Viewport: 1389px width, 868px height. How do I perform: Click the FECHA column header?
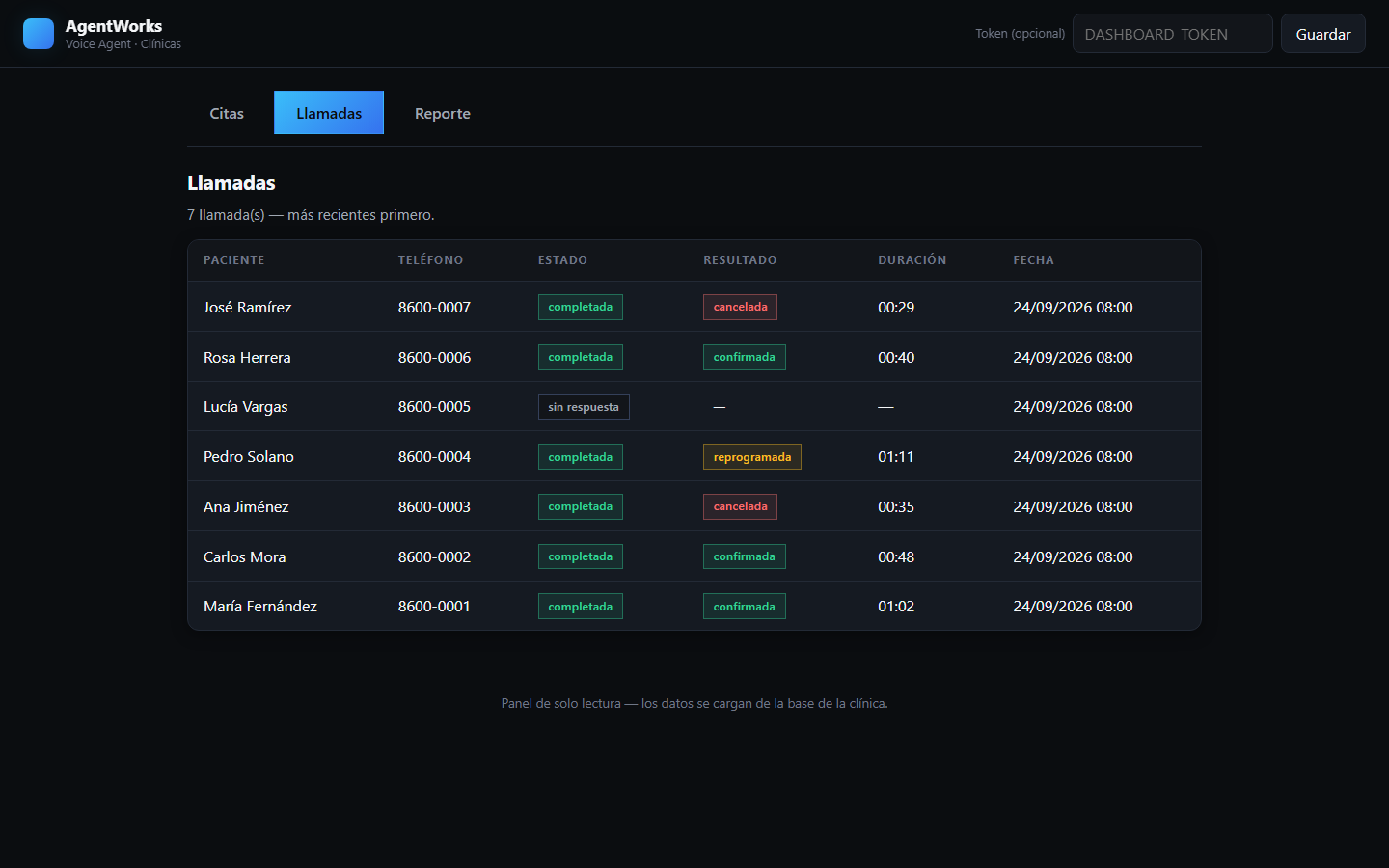(x=1033, y=260)
